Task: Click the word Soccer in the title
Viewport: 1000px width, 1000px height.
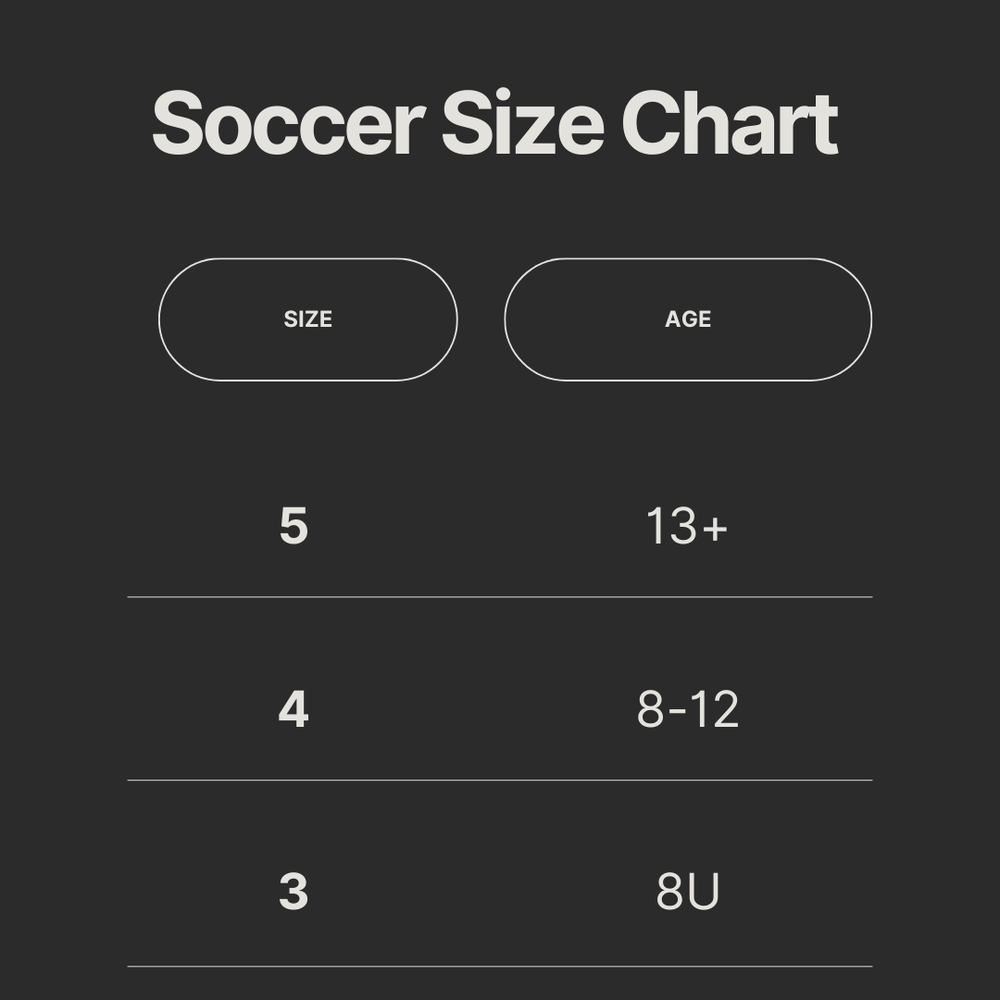Action: [288, 124]
